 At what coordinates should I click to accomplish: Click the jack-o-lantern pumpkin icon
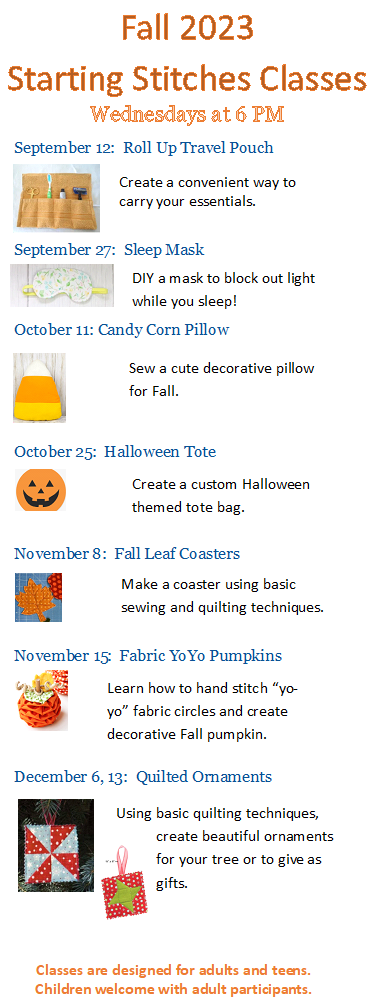(40, 489)
